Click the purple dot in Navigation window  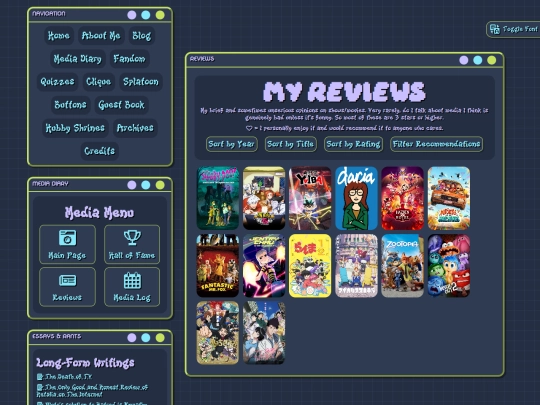pos(132,15)
